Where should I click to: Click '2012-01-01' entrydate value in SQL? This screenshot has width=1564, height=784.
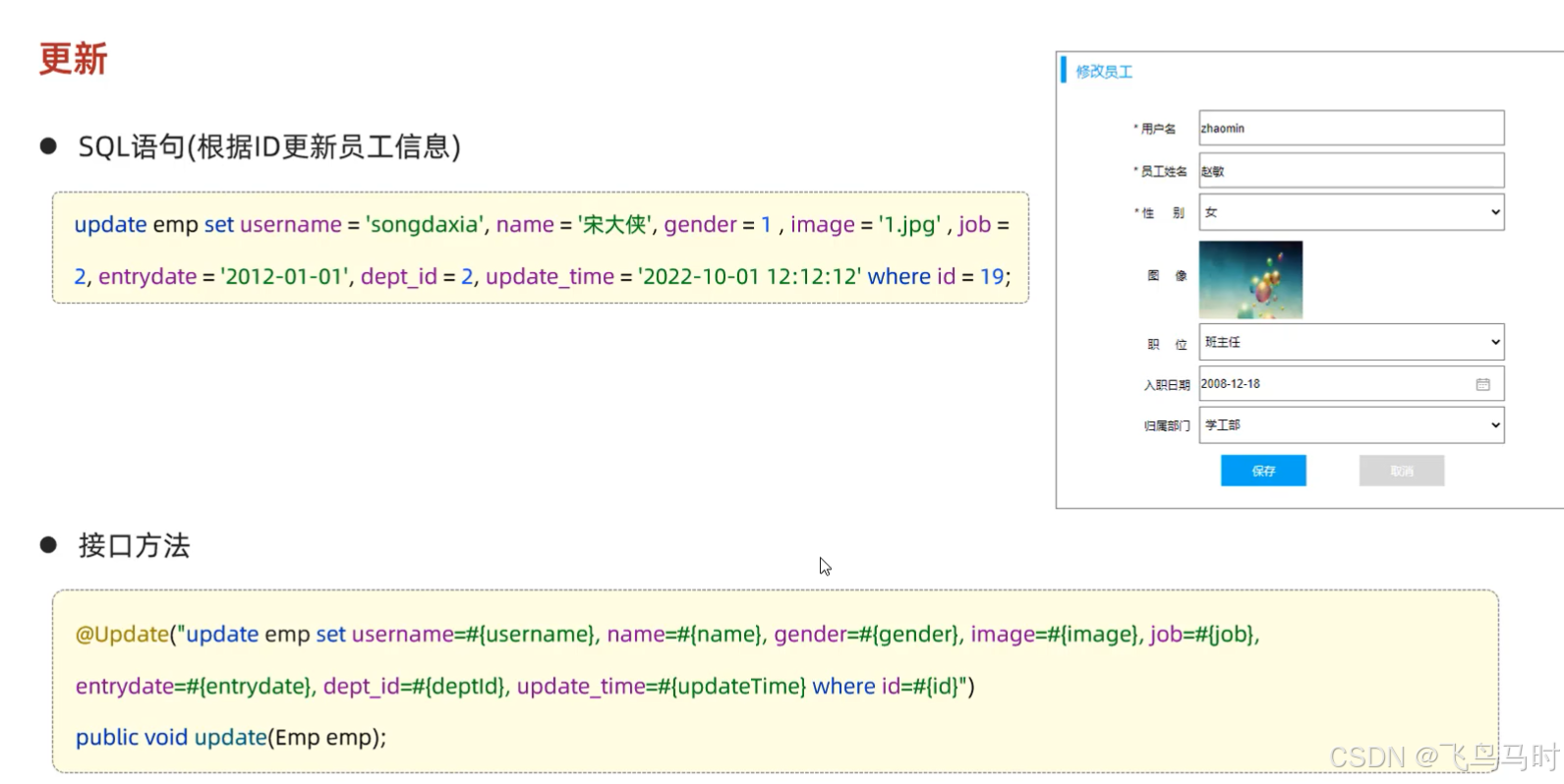click(x=285, y=276)
